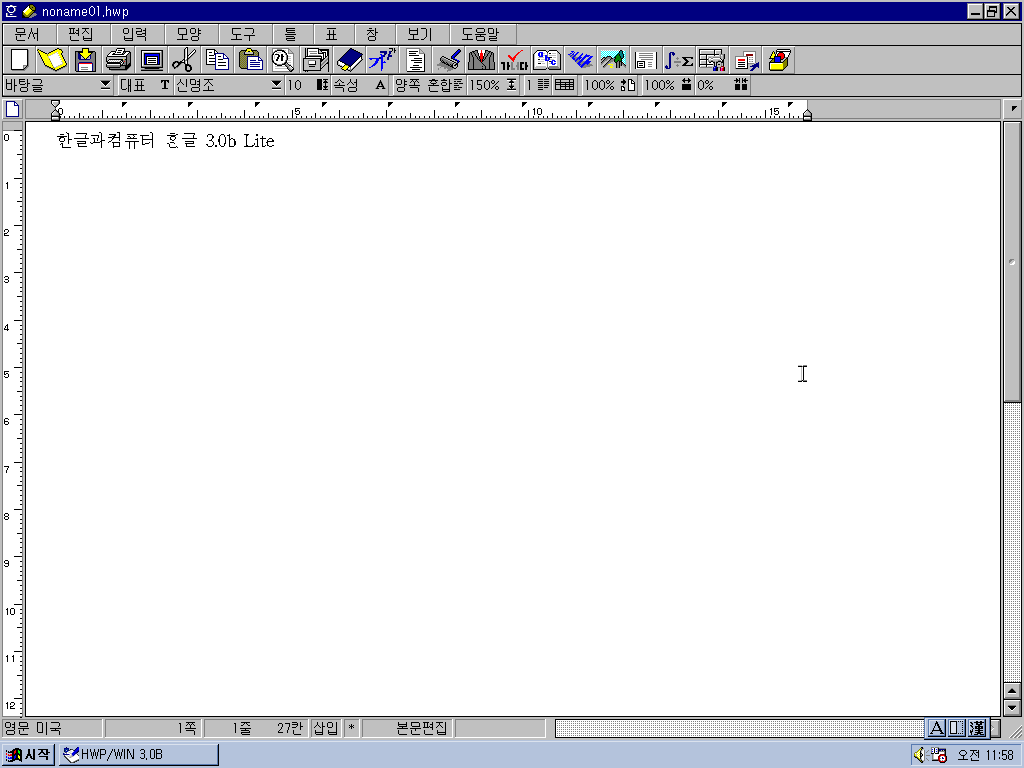Run spell check with red checkmark icon

click(x=514, y=60)
